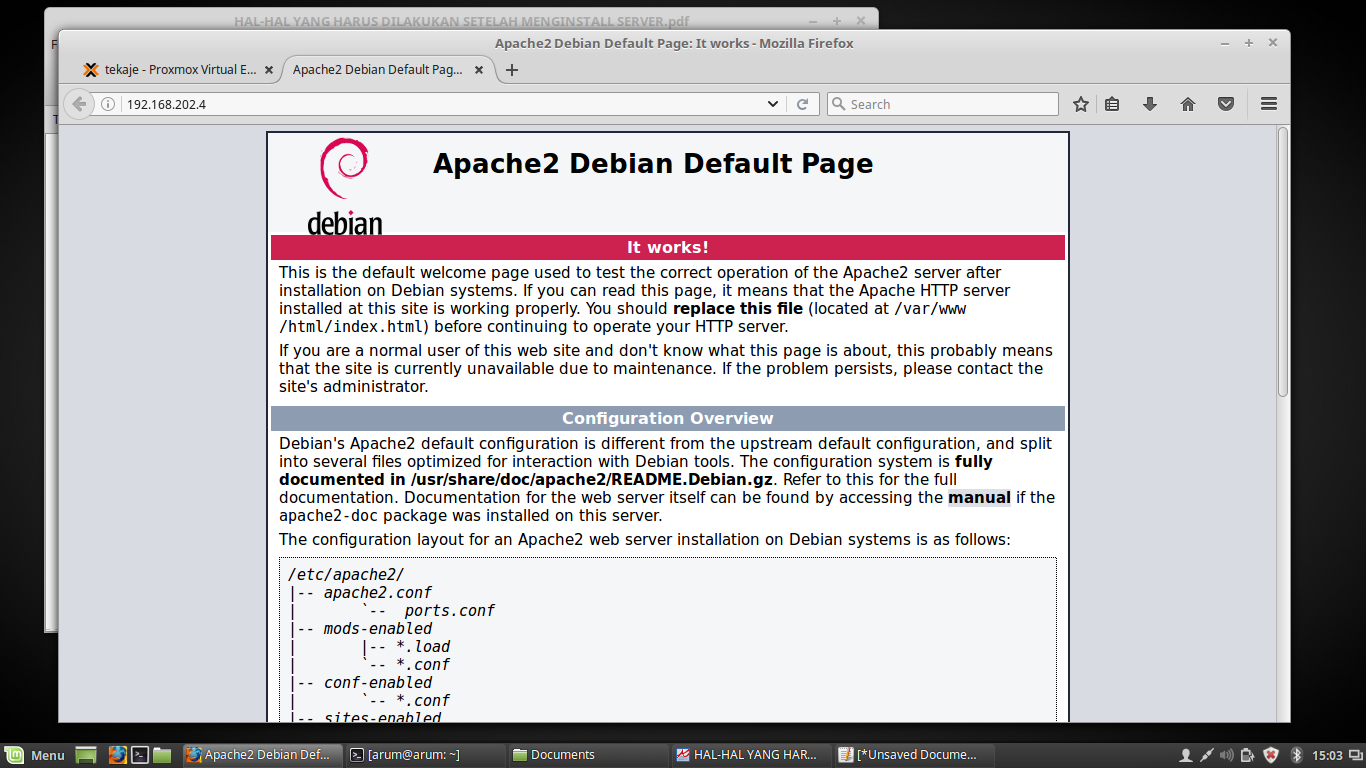Click the 'mods-enabled' line in the config tree
This screenshot has width=1366, height=768.
pyautogui.click(x=378, y=629)
